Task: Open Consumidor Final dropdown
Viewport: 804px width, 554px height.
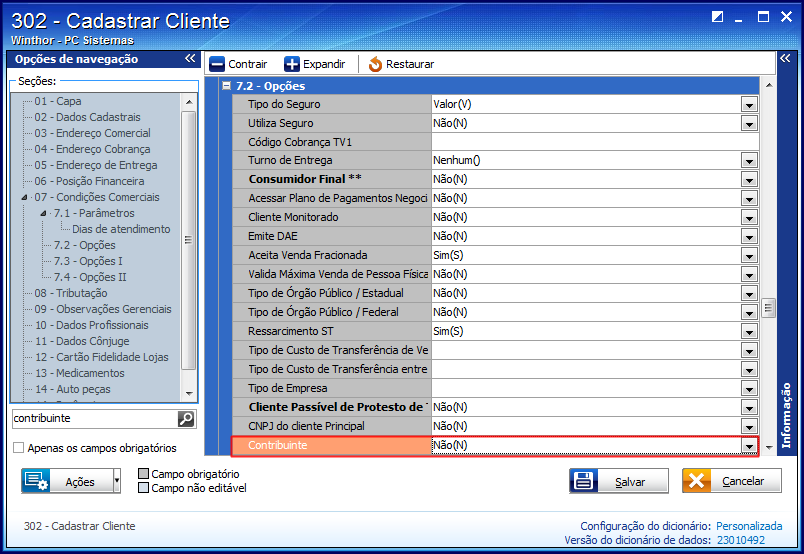Action: [x=749, y=180]
